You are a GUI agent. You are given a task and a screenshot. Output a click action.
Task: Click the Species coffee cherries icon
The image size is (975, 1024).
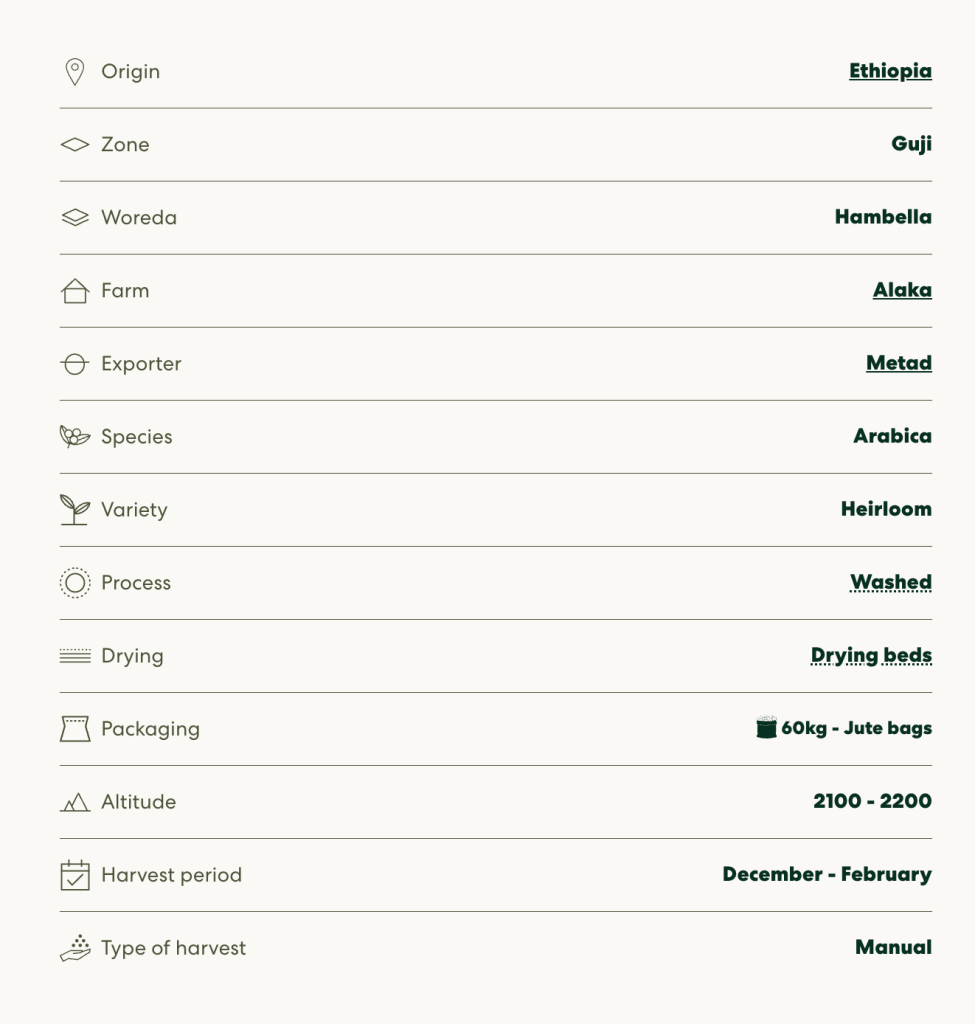coord(75,436)
